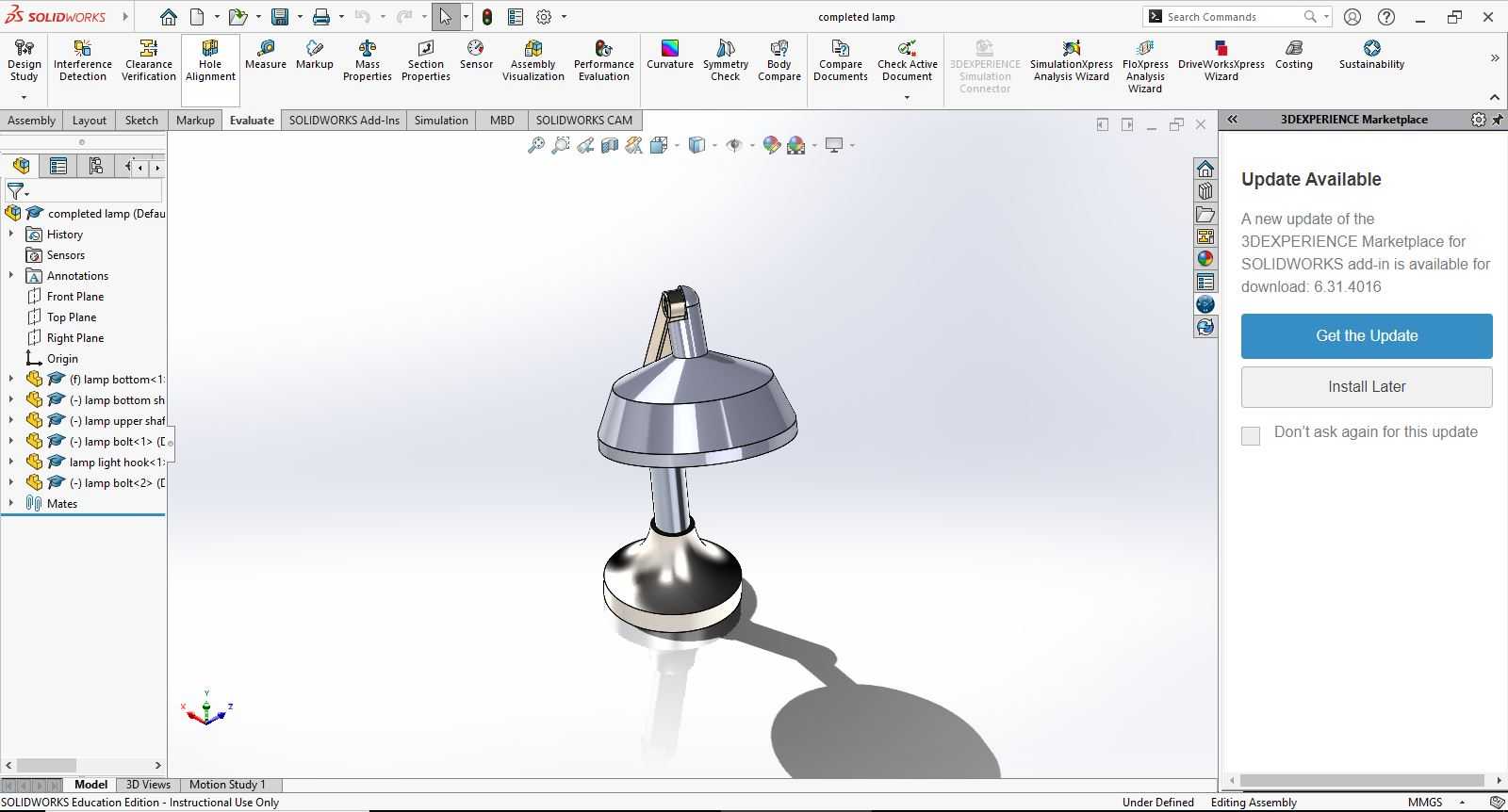Open Design Library in task pane
The image size is (1508, 812).
pyautogui.click(x=1205, y=191)
